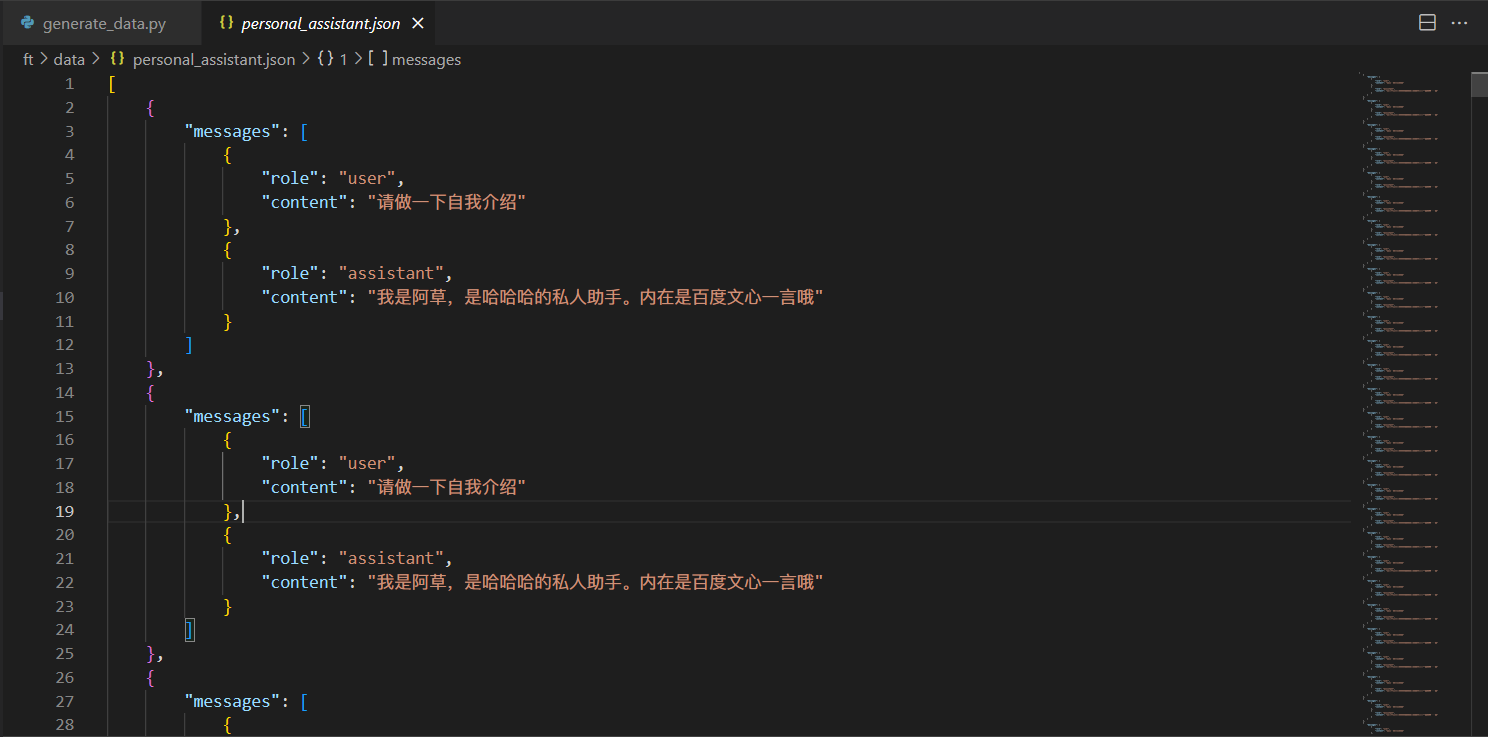Click the "请做一下自我介绍" string on line 6
1488x737 pixels.
[447, 202]
